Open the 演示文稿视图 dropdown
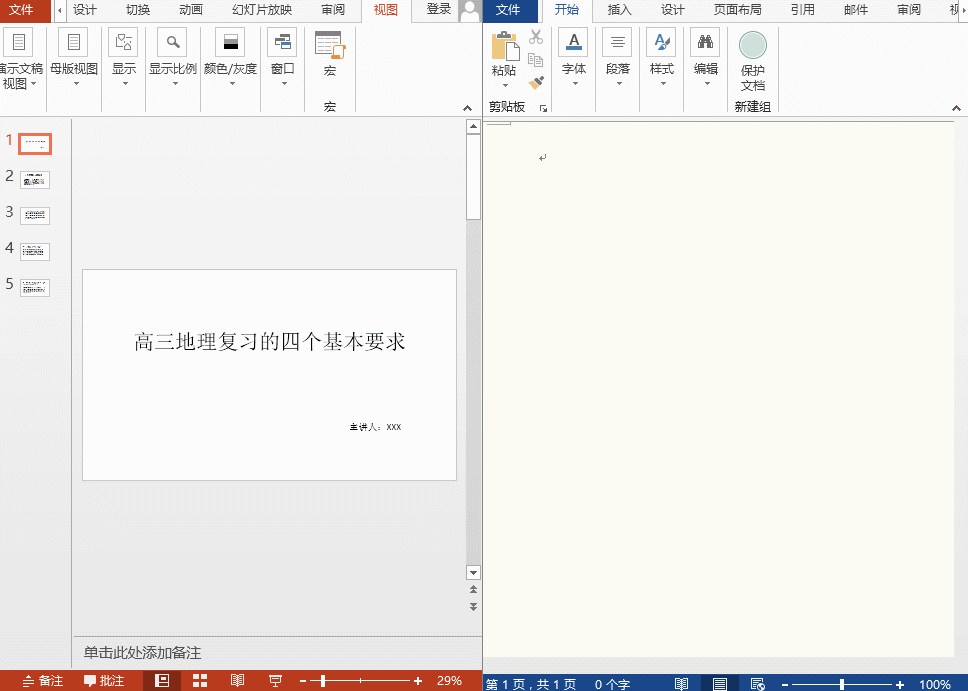Viewport: 968px width, 691px height. click(x=20, y=60)
